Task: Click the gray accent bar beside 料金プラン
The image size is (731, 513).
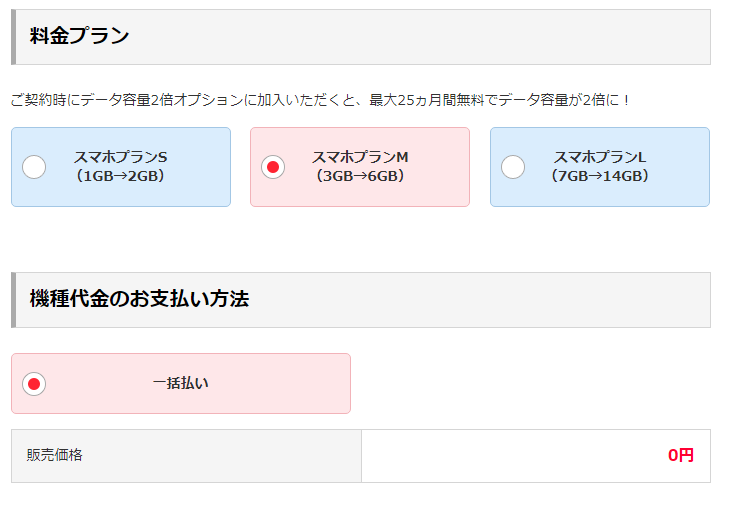Action: pos(14,37)
